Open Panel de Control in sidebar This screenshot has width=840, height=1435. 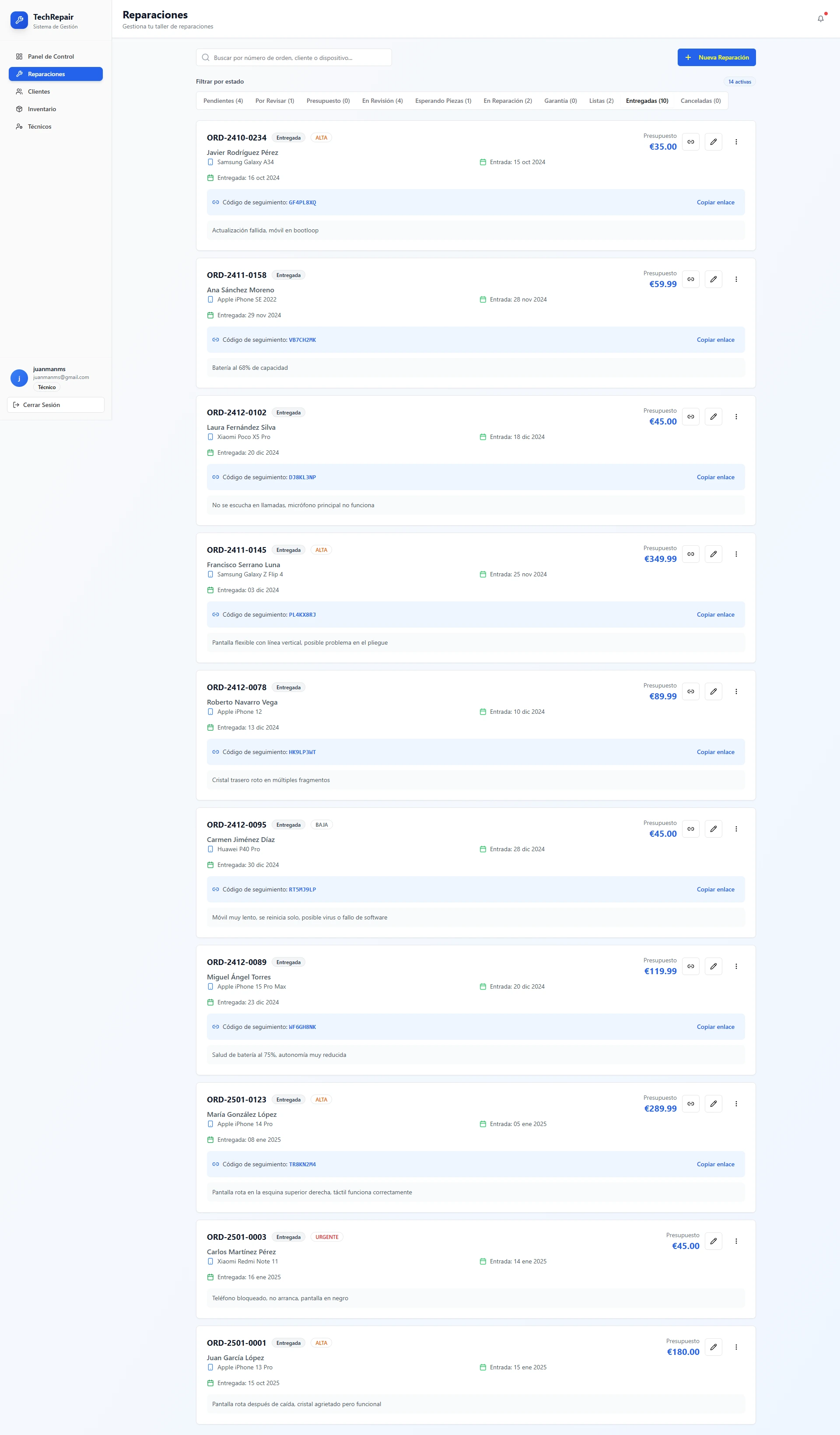(x=56, y=56)
